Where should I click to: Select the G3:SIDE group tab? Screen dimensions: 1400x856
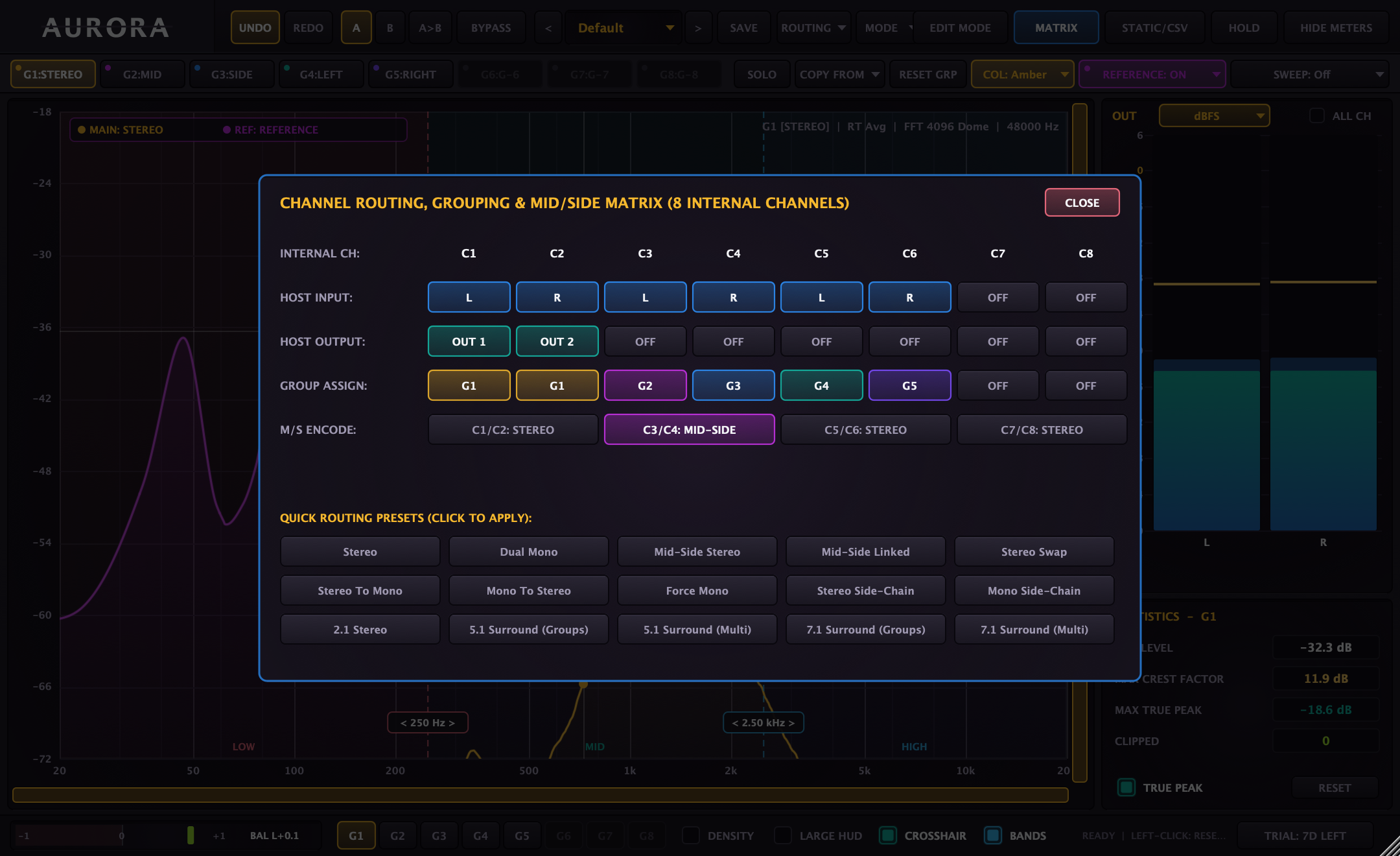click(231, 75)
